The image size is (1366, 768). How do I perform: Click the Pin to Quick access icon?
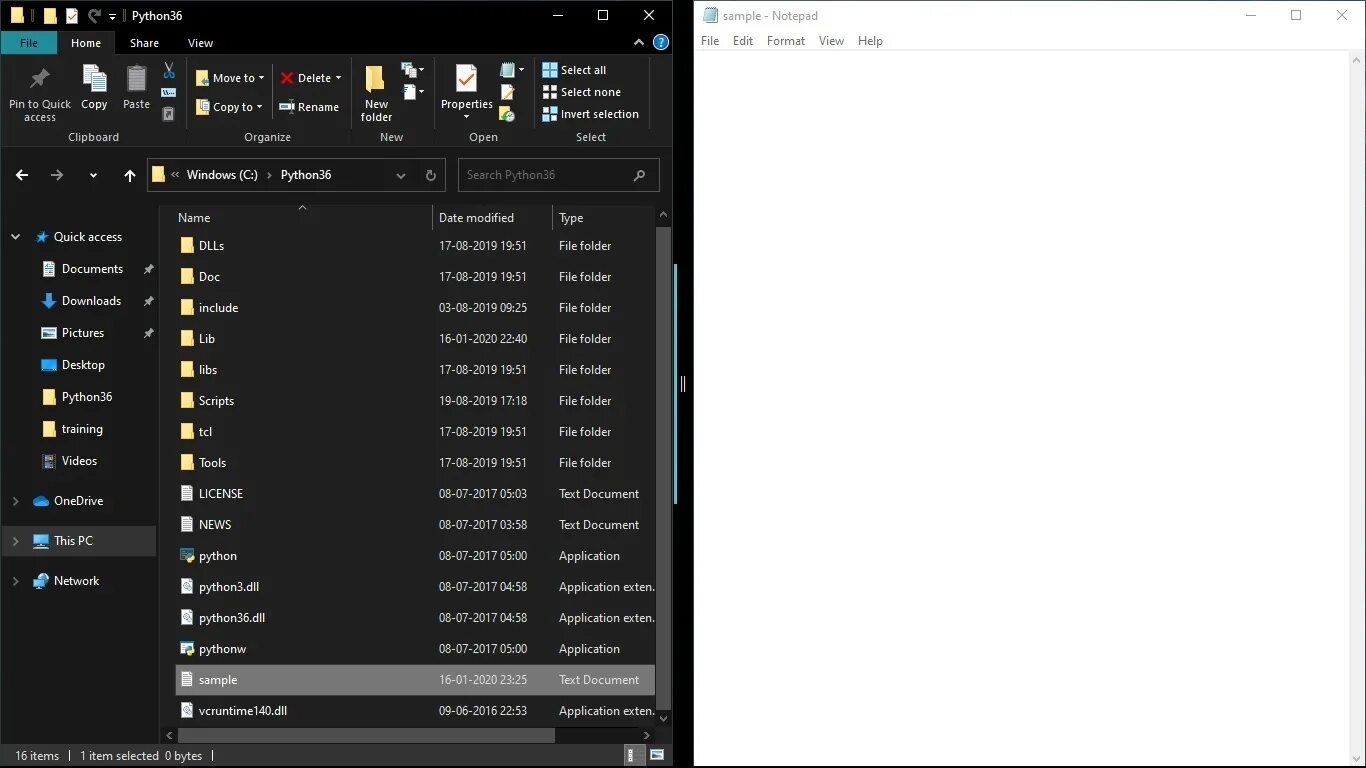click(x=40, y=79)
